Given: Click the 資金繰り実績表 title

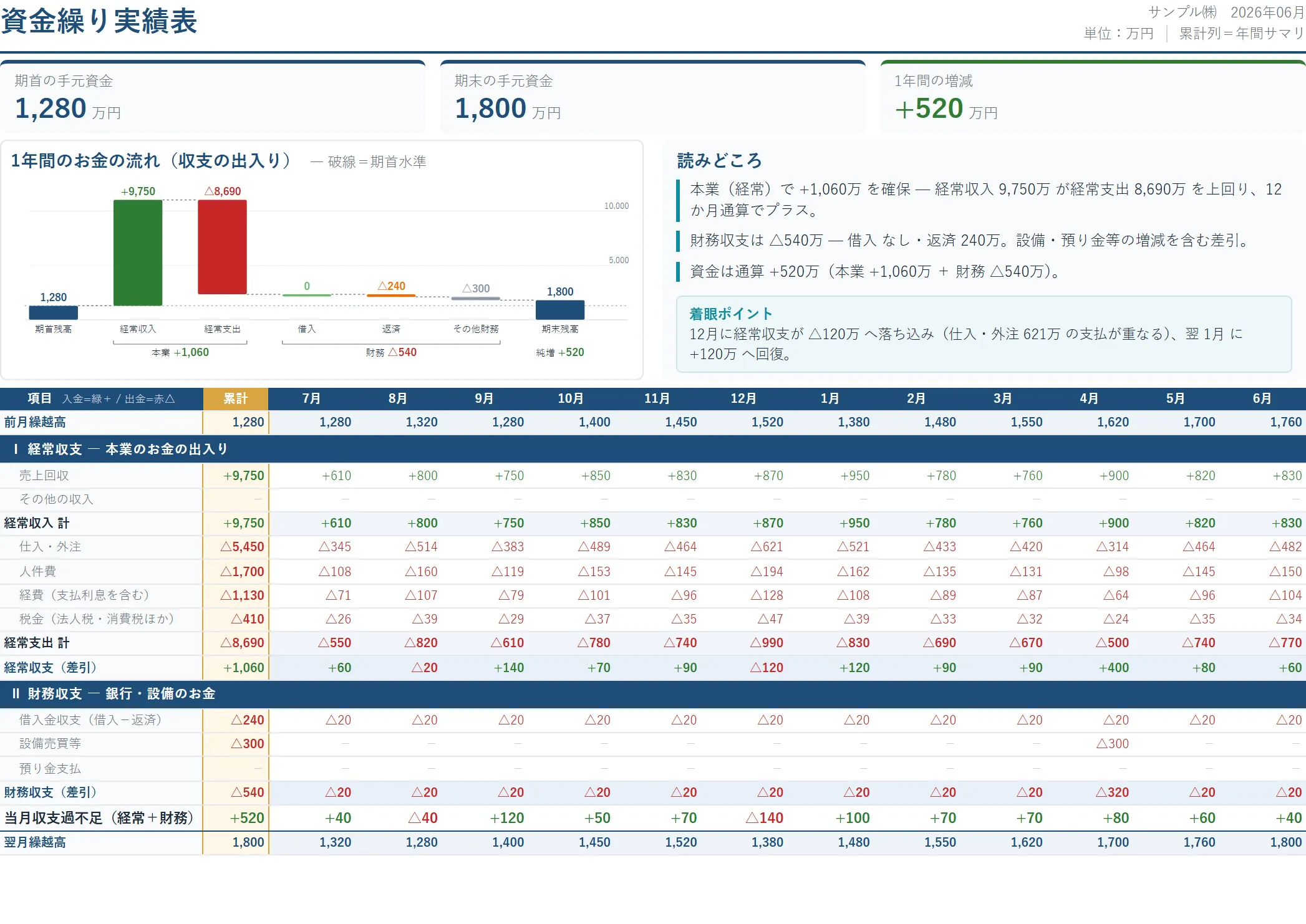Looking at the screenshot, I should [99, 21].
